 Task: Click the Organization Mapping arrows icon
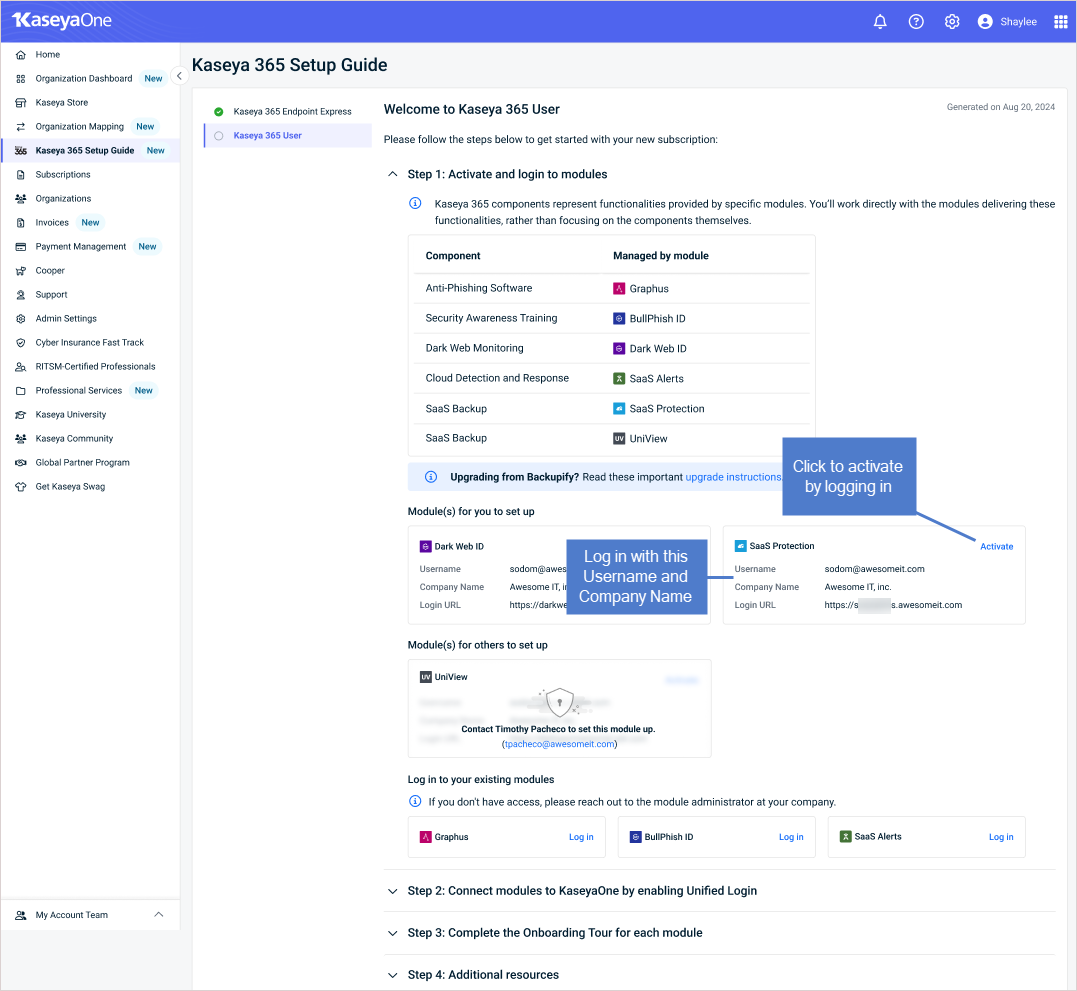[21, 127]
